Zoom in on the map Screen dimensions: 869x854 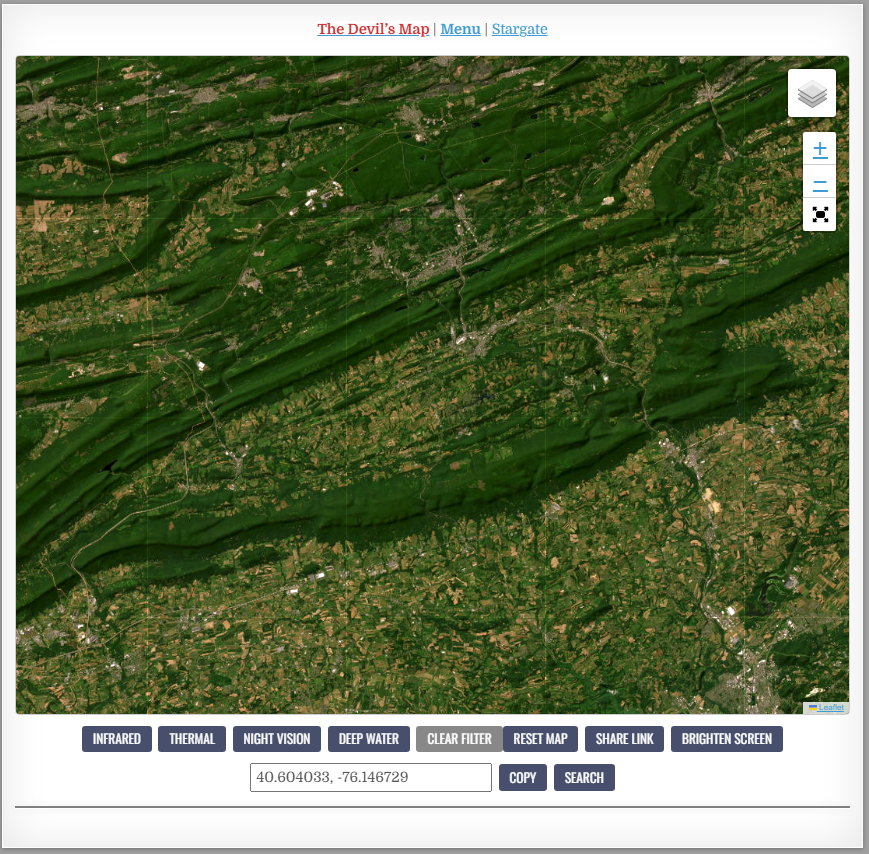point(819,150)
